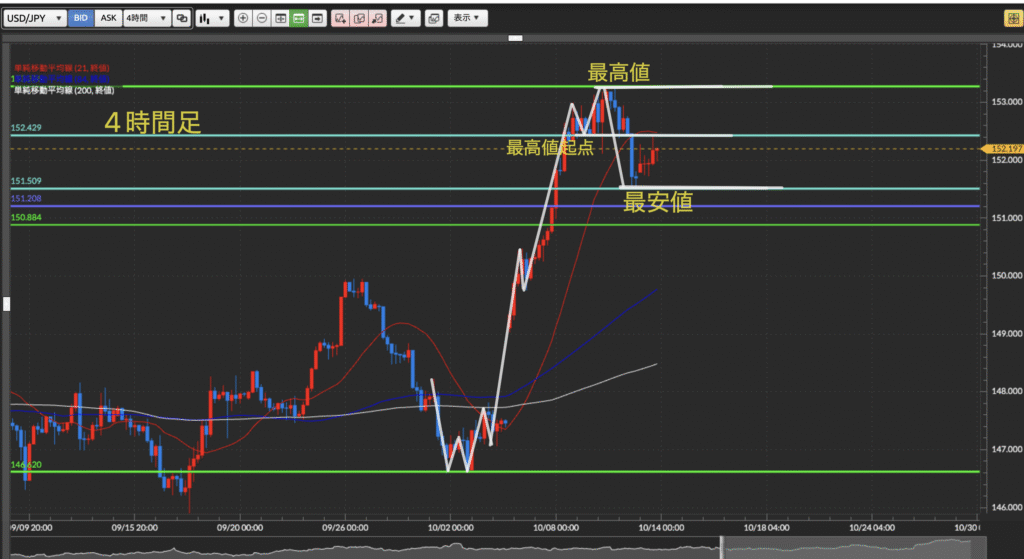Zoom in with the plus icon

pos(243,18)
